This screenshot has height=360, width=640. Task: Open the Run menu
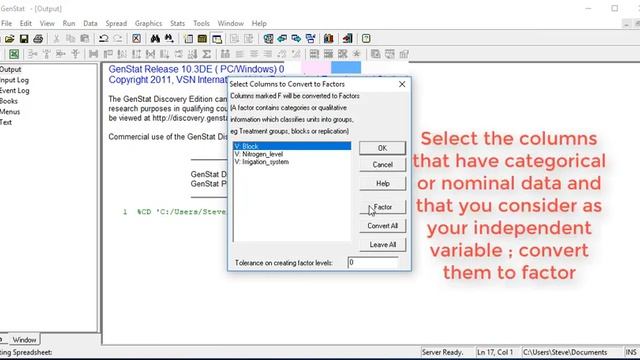(69, 23)
